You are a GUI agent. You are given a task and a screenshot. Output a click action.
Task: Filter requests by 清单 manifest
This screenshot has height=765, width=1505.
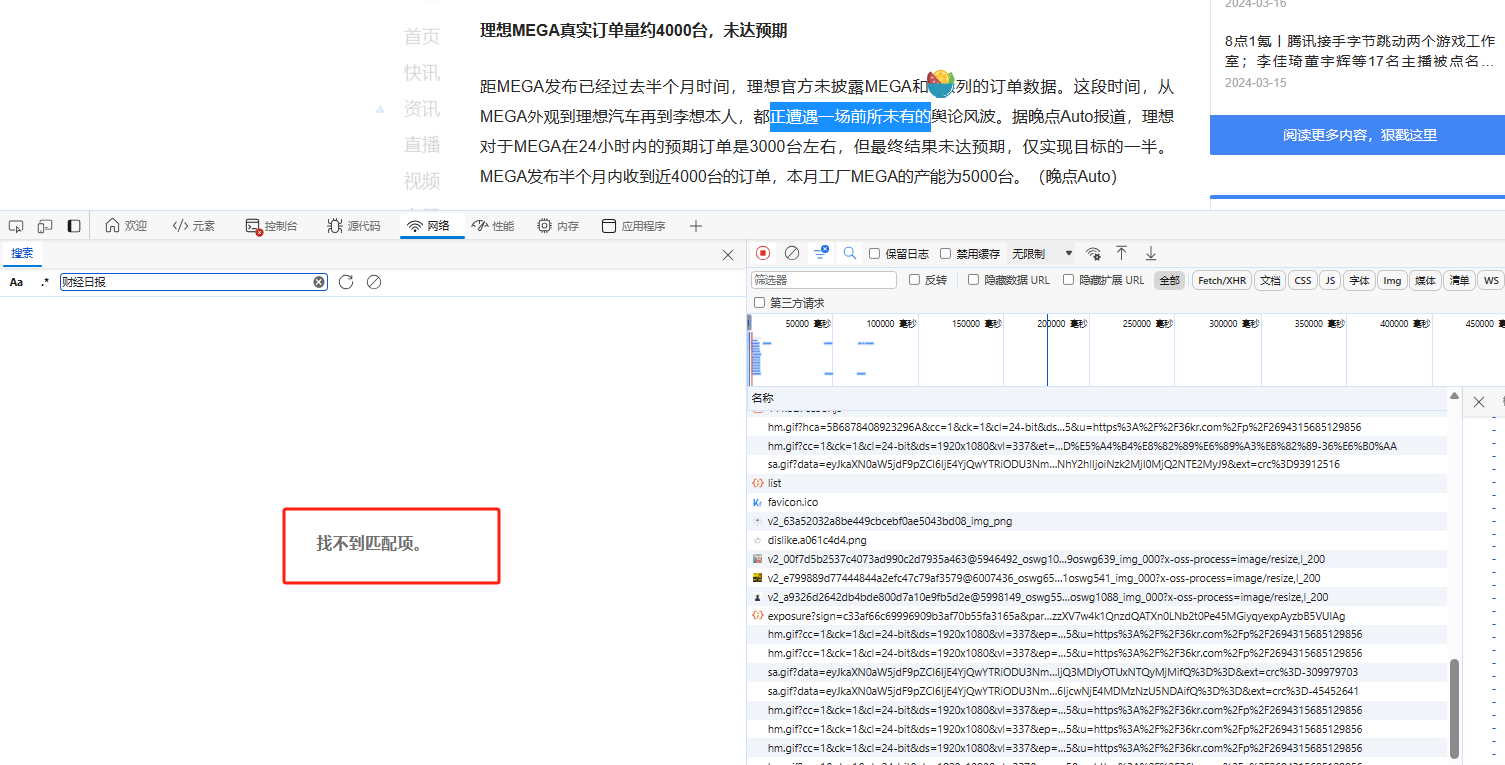(1459, 281)
